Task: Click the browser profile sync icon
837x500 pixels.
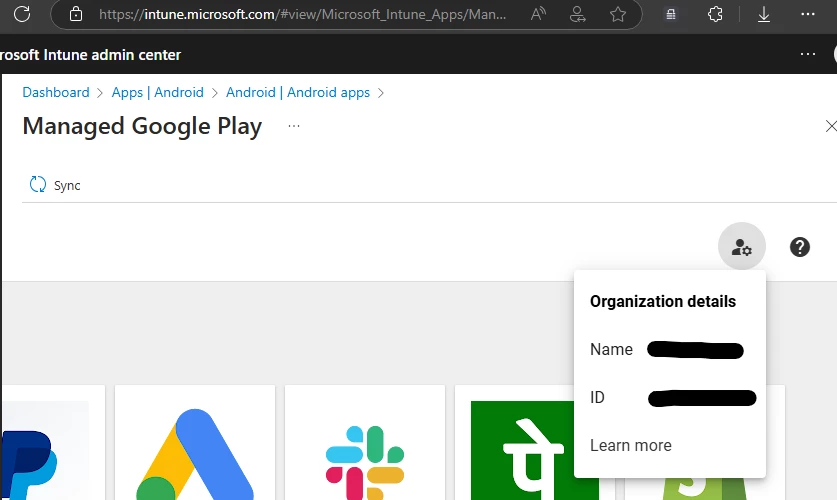Action: pos(578,14)
